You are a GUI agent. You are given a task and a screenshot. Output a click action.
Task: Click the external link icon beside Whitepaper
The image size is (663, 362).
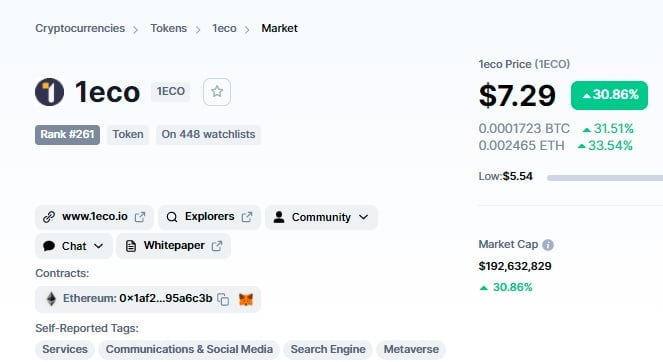[217, 246]
